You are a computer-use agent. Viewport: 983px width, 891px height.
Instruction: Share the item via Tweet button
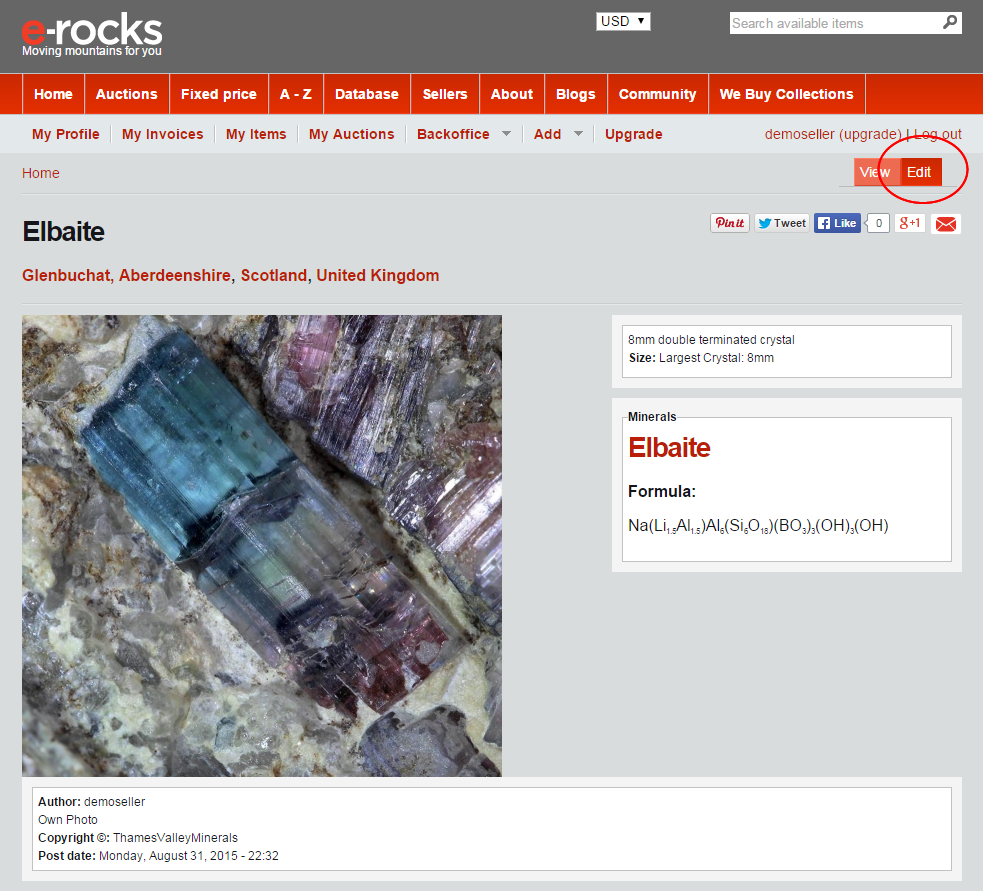(x=782, y=223)
